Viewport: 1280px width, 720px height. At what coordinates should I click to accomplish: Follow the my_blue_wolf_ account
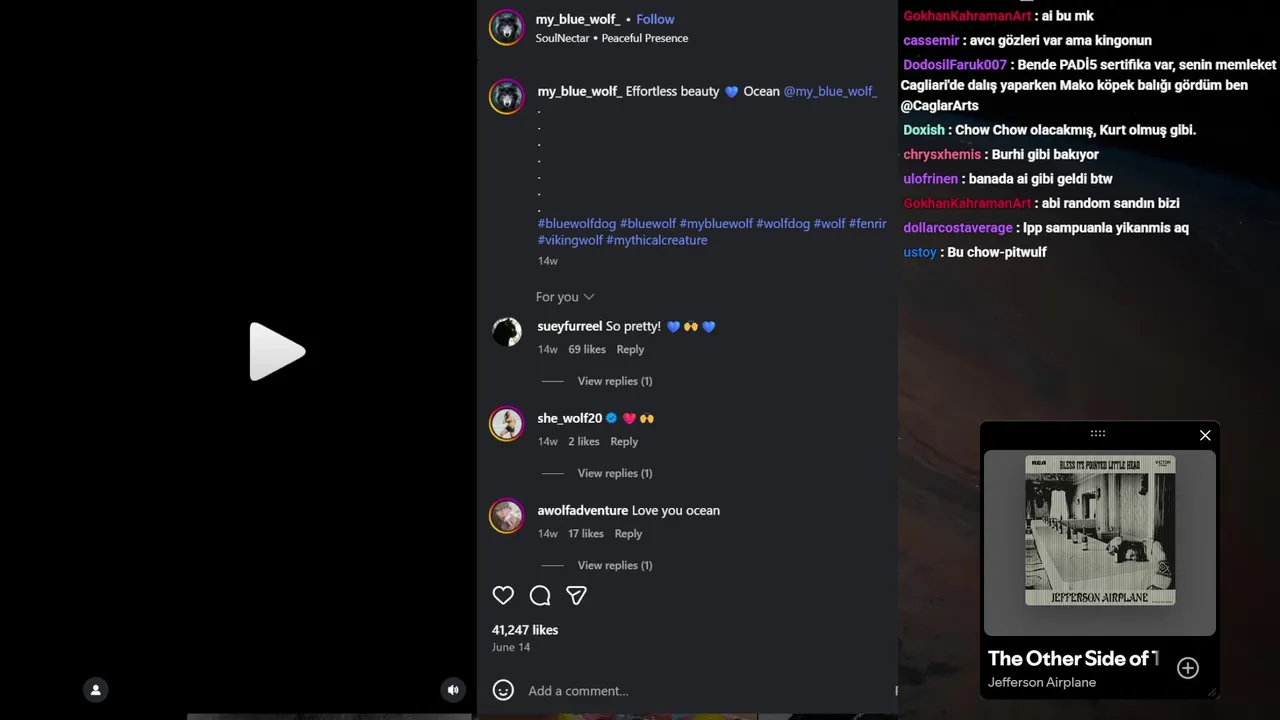(655, 19)
